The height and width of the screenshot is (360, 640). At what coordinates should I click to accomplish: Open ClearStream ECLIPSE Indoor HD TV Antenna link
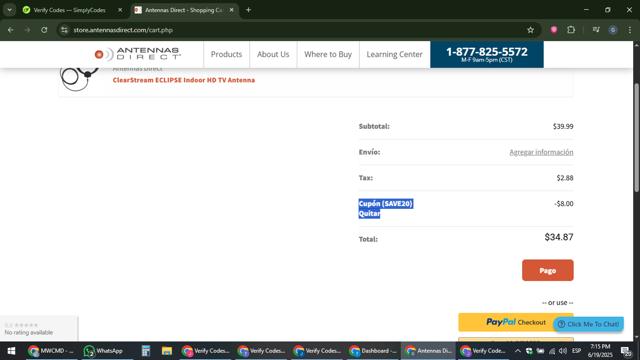[x=184, y=80]
